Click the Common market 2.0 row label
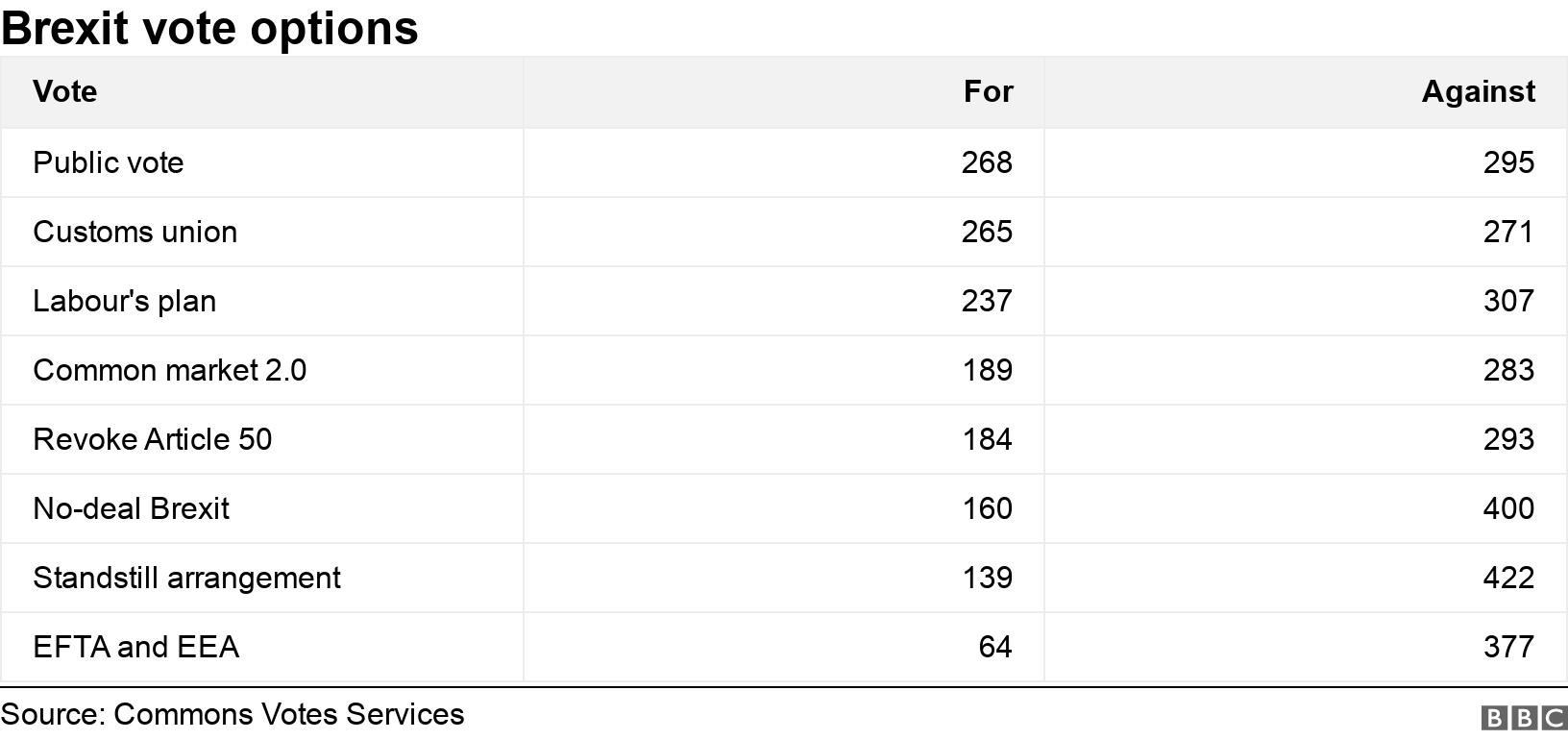This screenshot has height=740, width=1568. [x=170, y=370]
